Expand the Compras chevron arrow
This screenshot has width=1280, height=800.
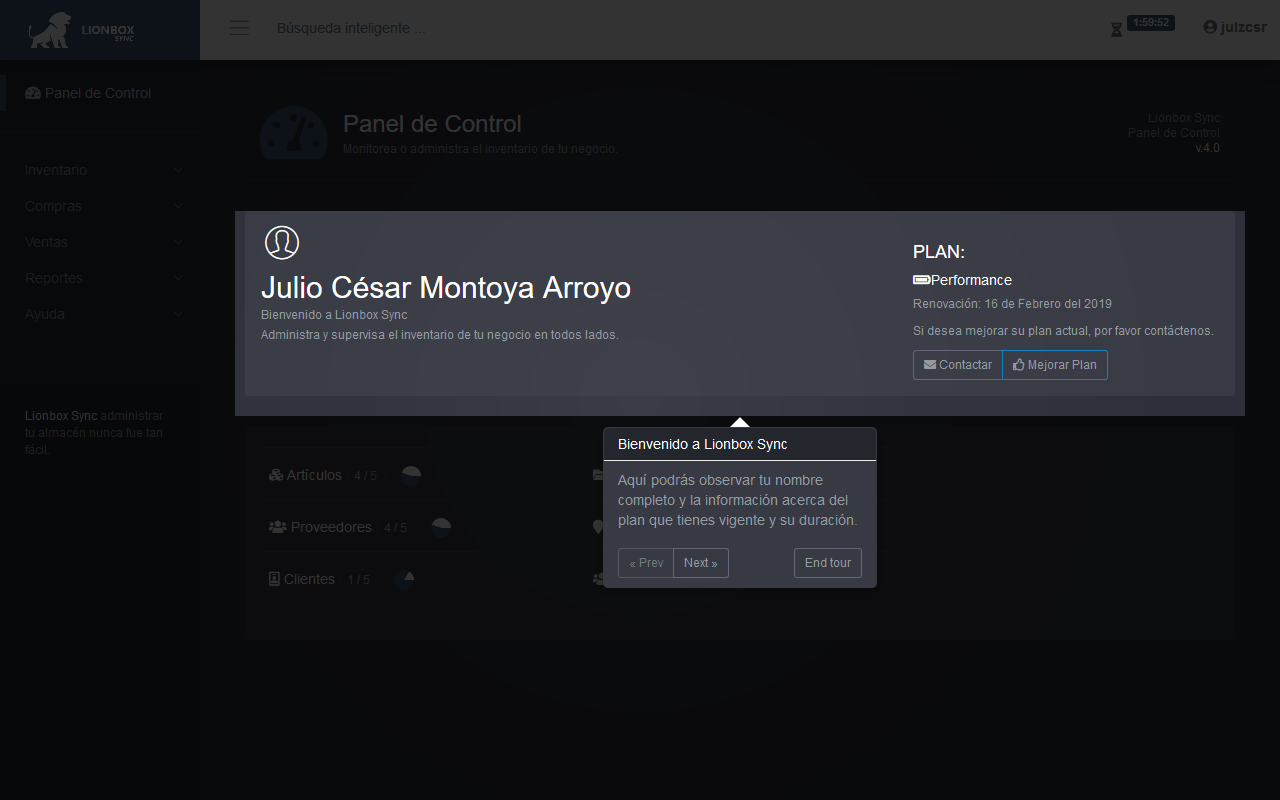pyautogui.click(x=178, y=207)
